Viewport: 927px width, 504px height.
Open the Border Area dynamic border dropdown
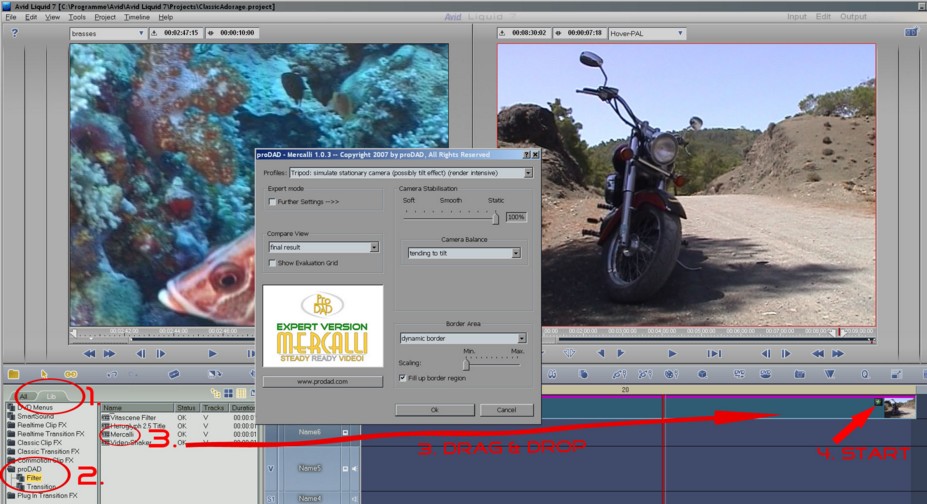pyautogui.click(x=463, y=338)
